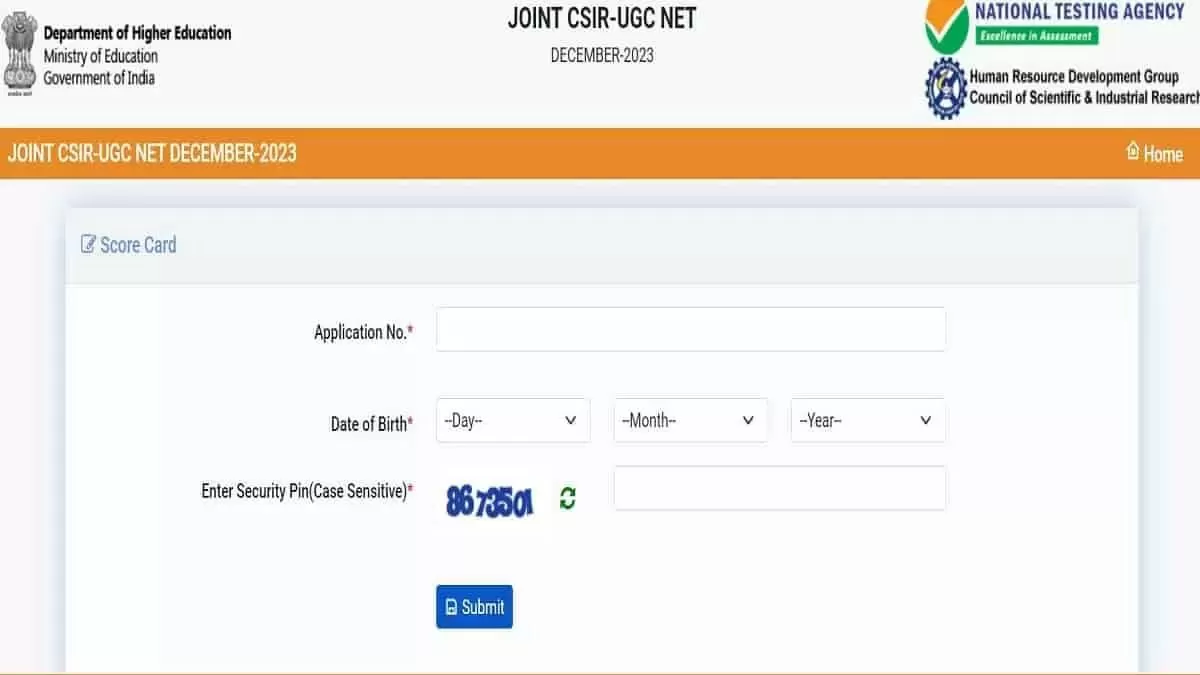Click the National Testing Agency logo
This screenshot has height=675, width=1200.
pos(946,27)
